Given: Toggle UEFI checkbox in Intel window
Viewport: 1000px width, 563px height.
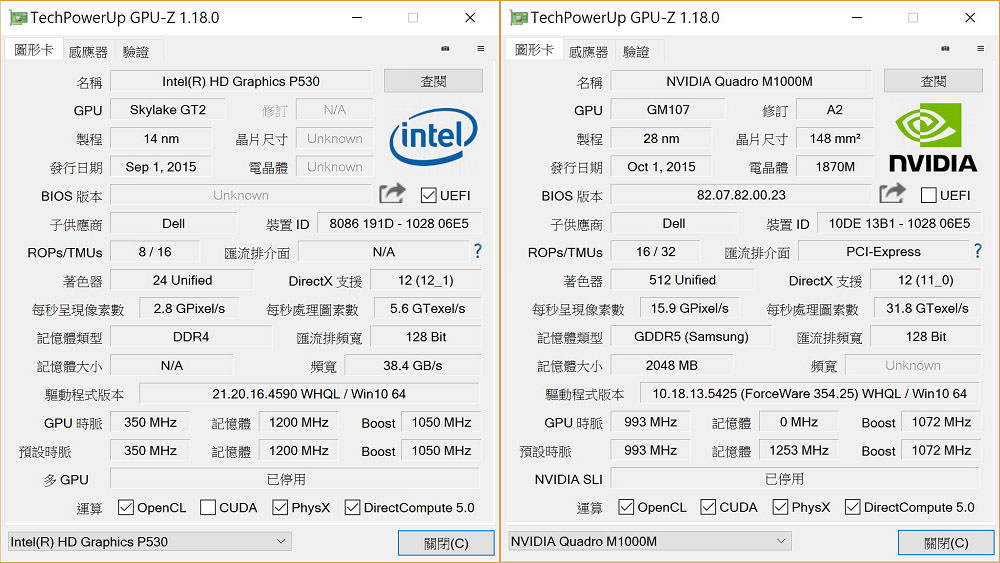Looking at the screenshot, I should click(x=429, y=195).
